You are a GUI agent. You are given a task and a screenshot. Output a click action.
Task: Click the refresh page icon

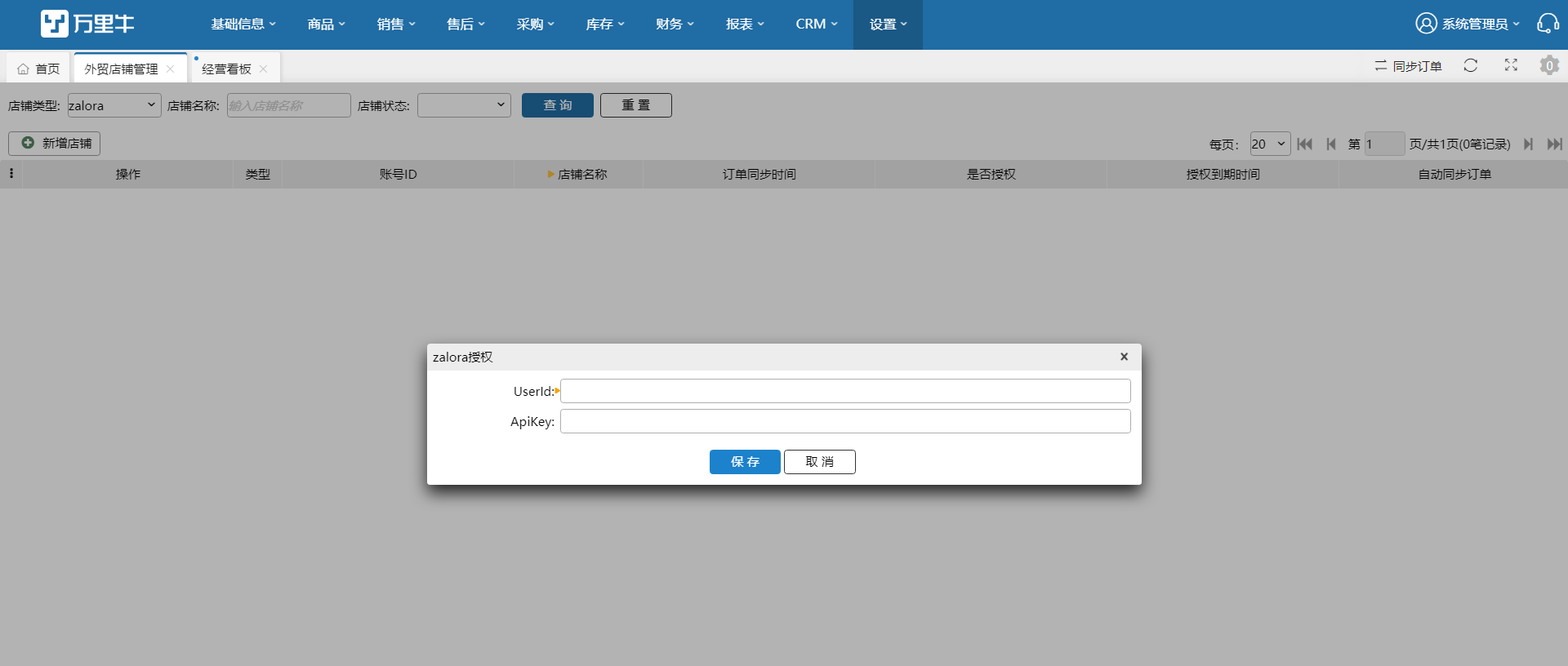pos(1471,65)
